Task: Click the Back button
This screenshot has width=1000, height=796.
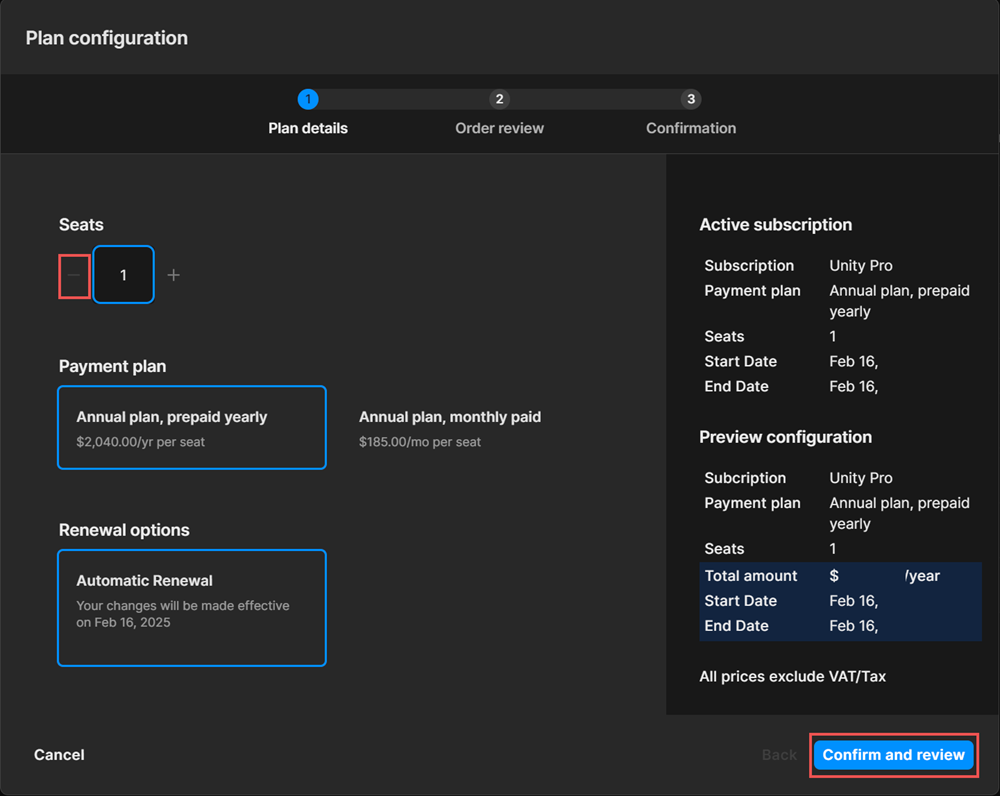Action: click(779, 755)
